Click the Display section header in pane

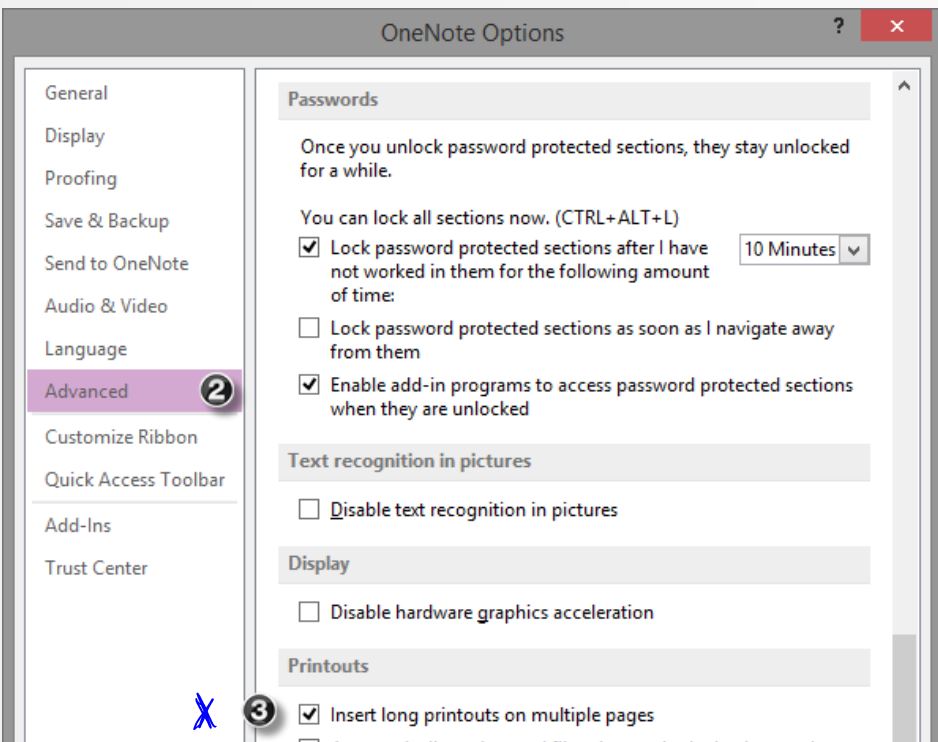pyautogui.click(x=574, y=564)
